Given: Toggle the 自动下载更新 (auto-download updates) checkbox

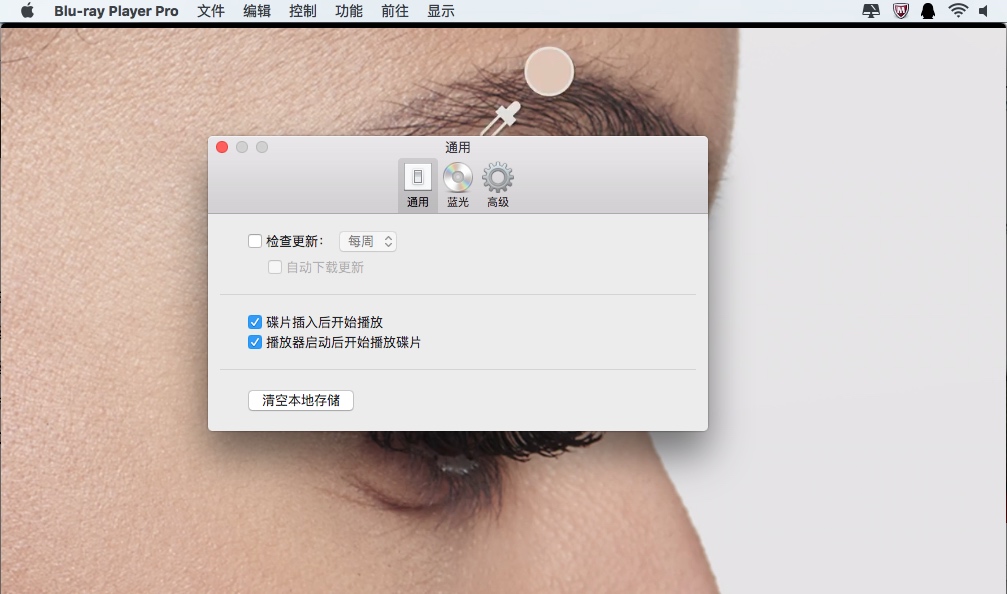Looking at the screenshot, I should [x=276, y=267].
